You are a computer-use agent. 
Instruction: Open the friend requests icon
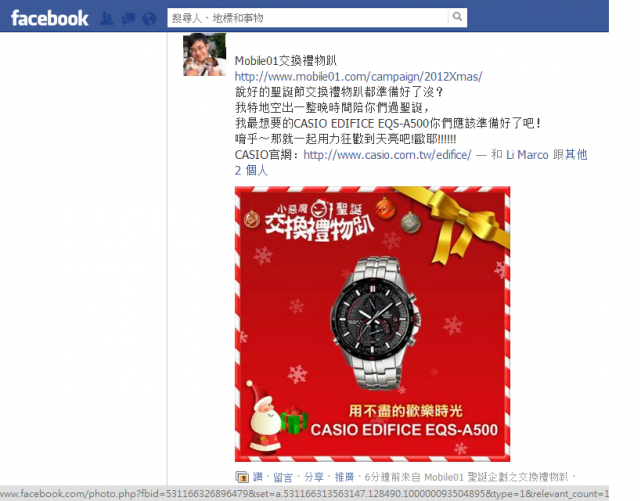point(107,18)
